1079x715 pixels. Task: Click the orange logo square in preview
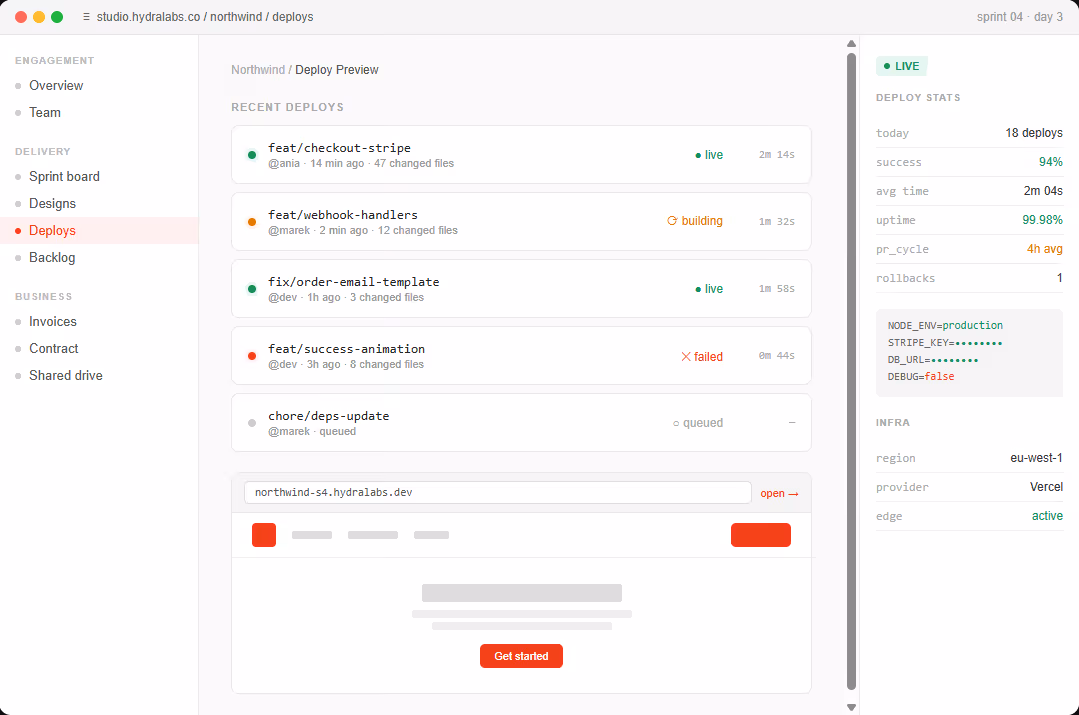pos(264,535)
